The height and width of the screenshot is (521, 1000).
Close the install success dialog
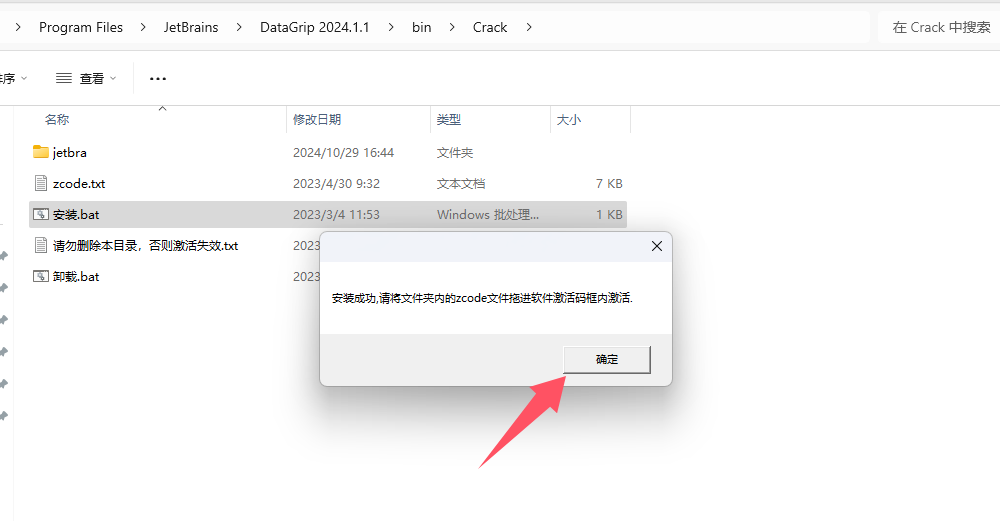click(x=657, y=246)
